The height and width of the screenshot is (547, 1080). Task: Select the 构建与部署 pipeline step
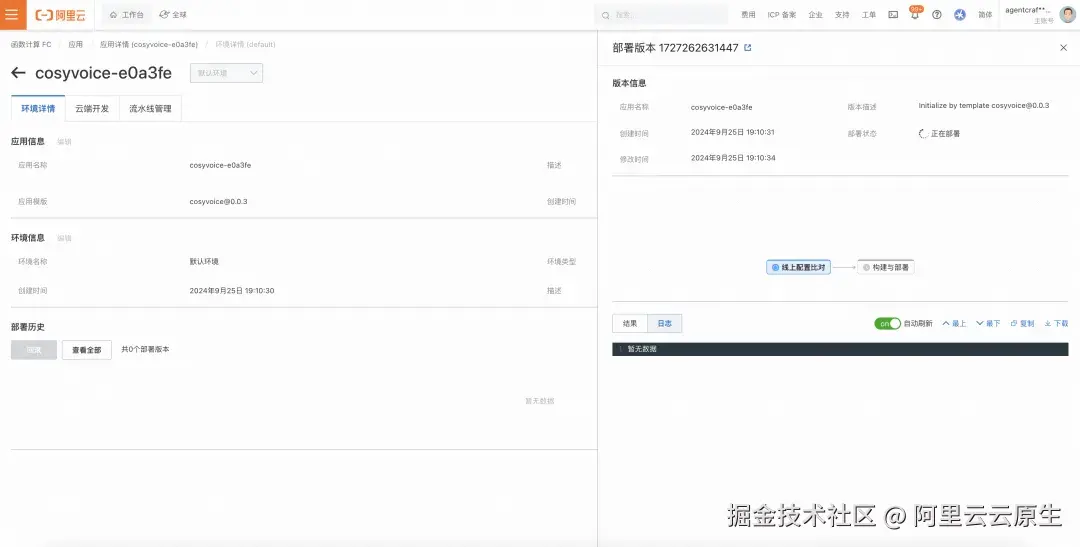(886, 267)
